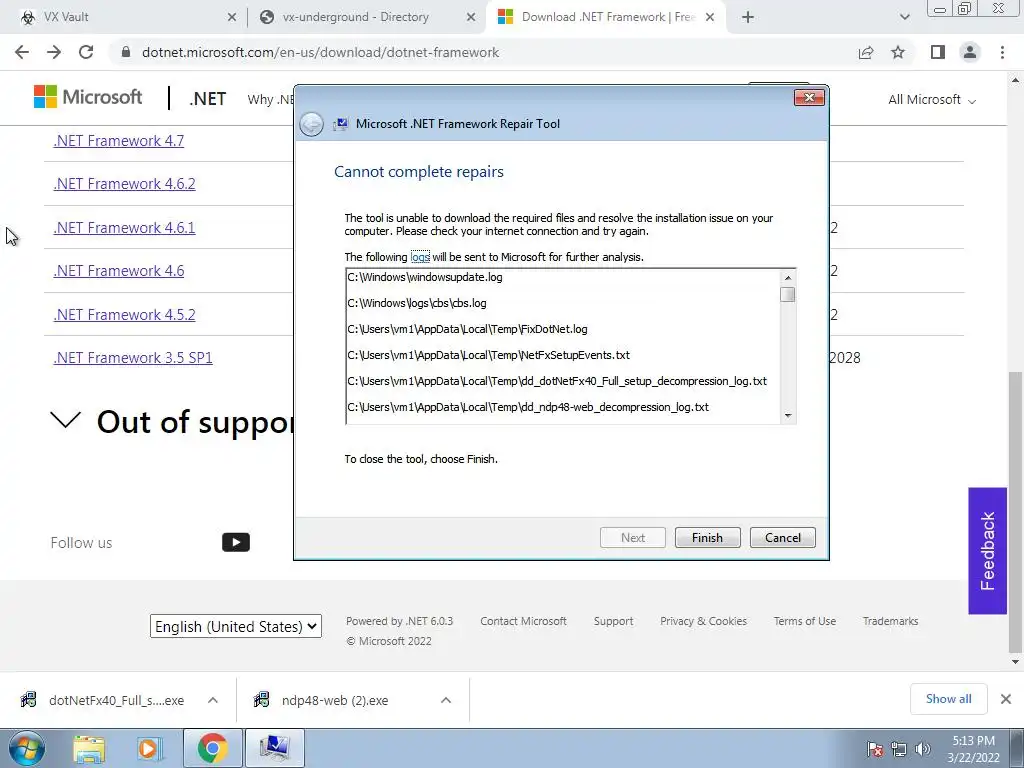Open the .NET Framework 4.7 link
This screenshot has height=768, width=1024.
tap(119, 141)
